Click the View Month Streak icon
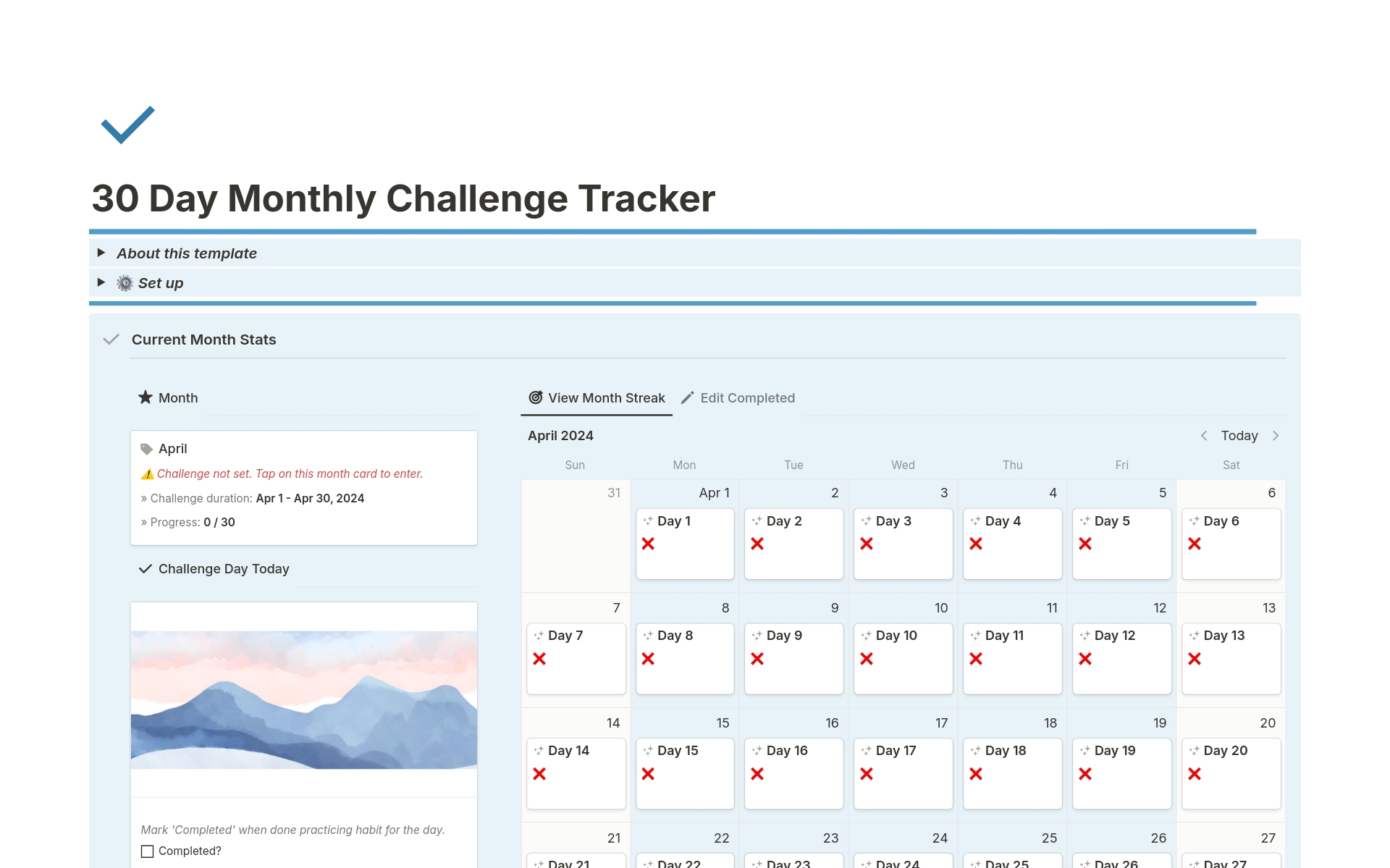This screenshot has width=1390, height=868. coord(535,398)
